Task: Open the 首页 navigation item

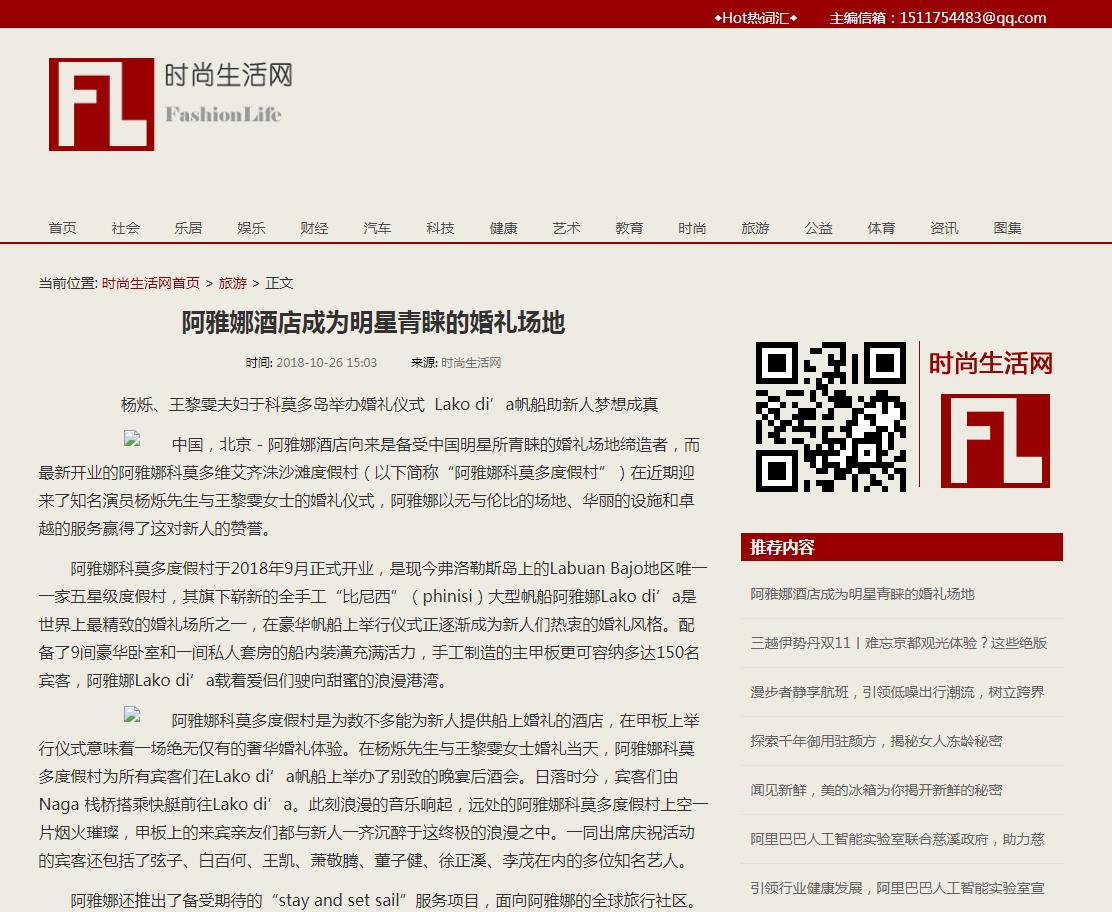Action: coord(62,228)
